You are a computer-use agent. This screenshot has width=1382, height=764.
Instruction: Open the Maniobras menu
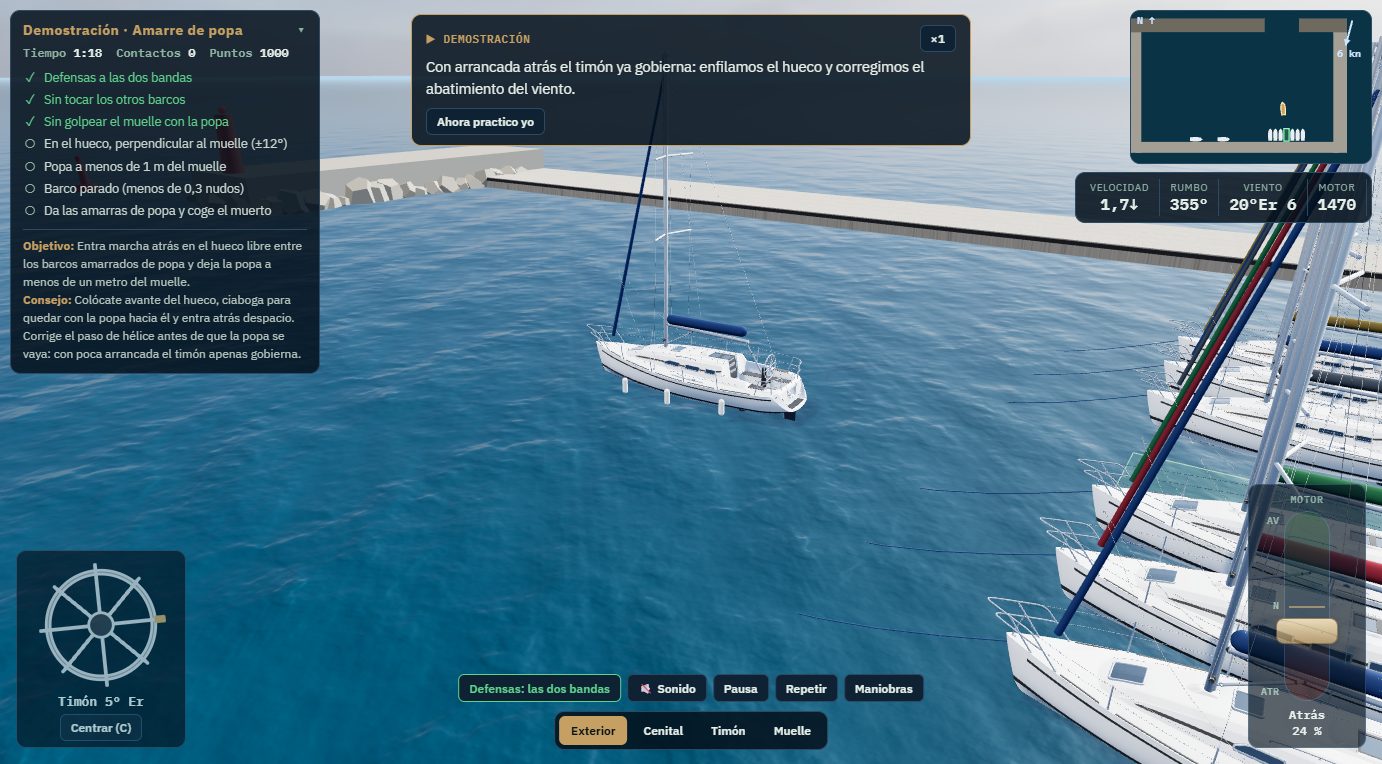[x=884, y=689]
